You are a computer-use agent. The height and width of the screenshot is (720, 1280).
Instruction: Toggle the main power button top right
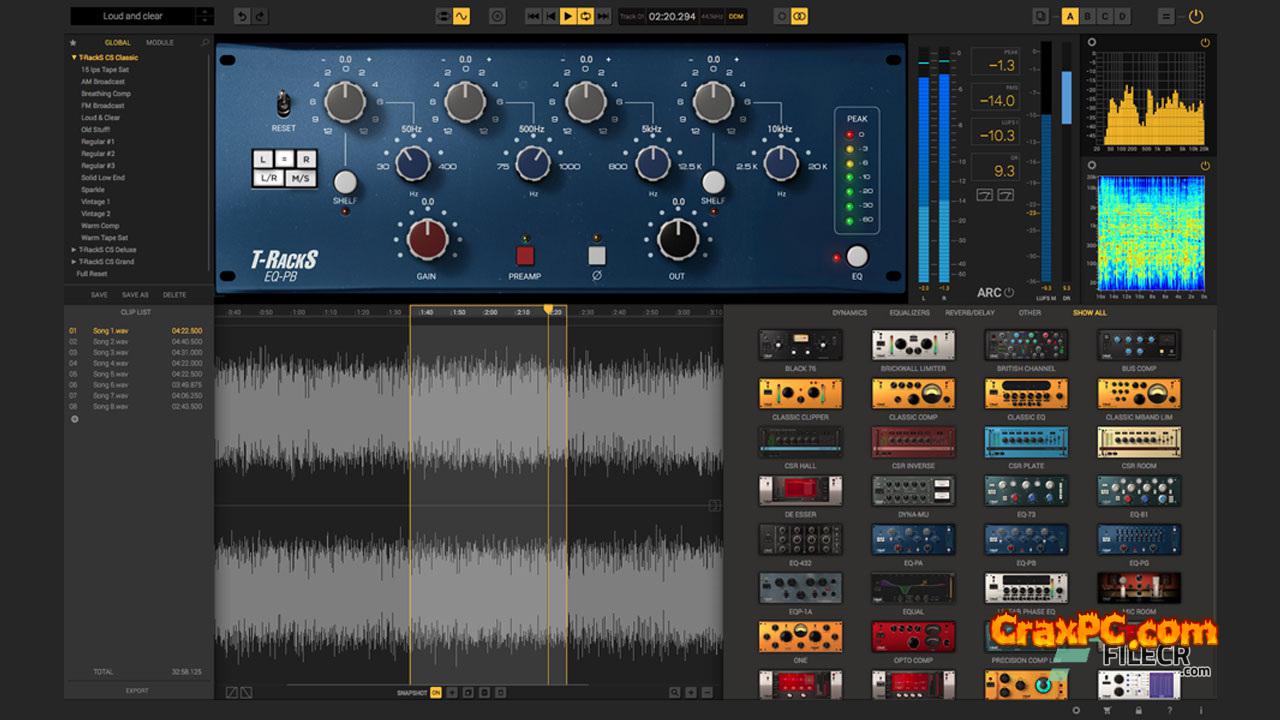tap(1196, 16)
